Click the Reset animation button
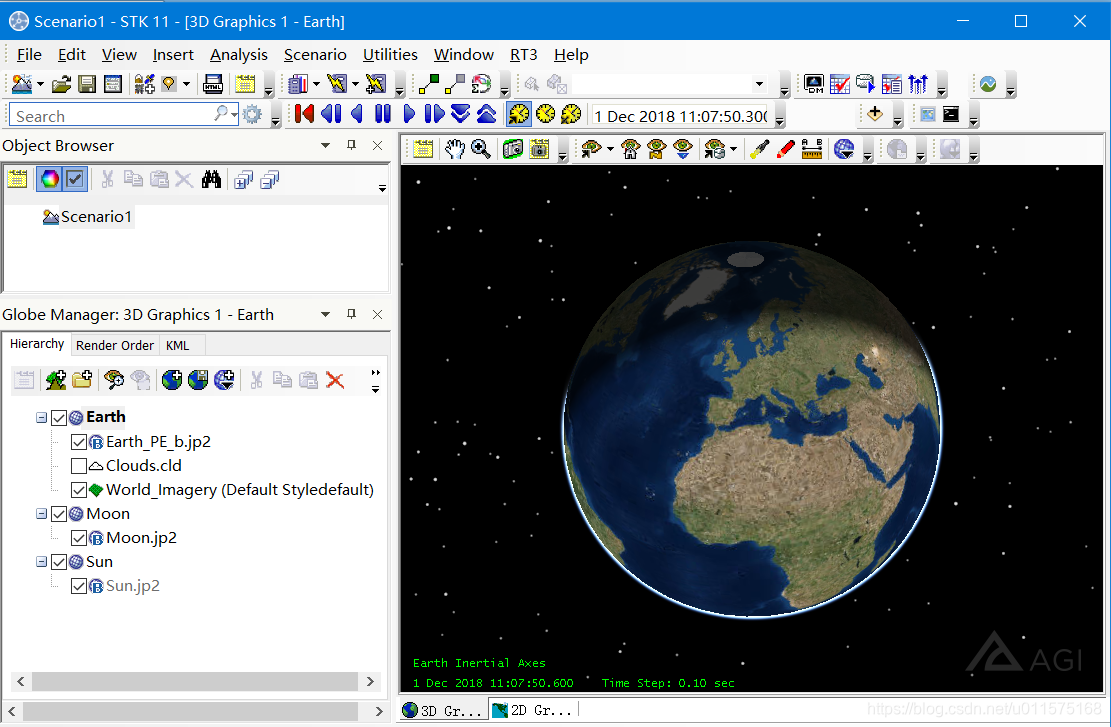The image size is (1111, 727). click(x=304, y=114)
